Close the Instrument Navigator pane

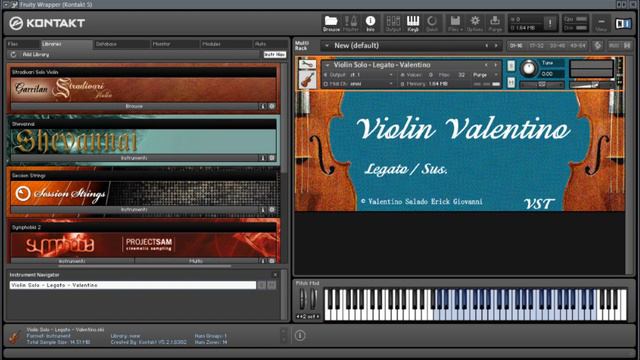(275, 275)
